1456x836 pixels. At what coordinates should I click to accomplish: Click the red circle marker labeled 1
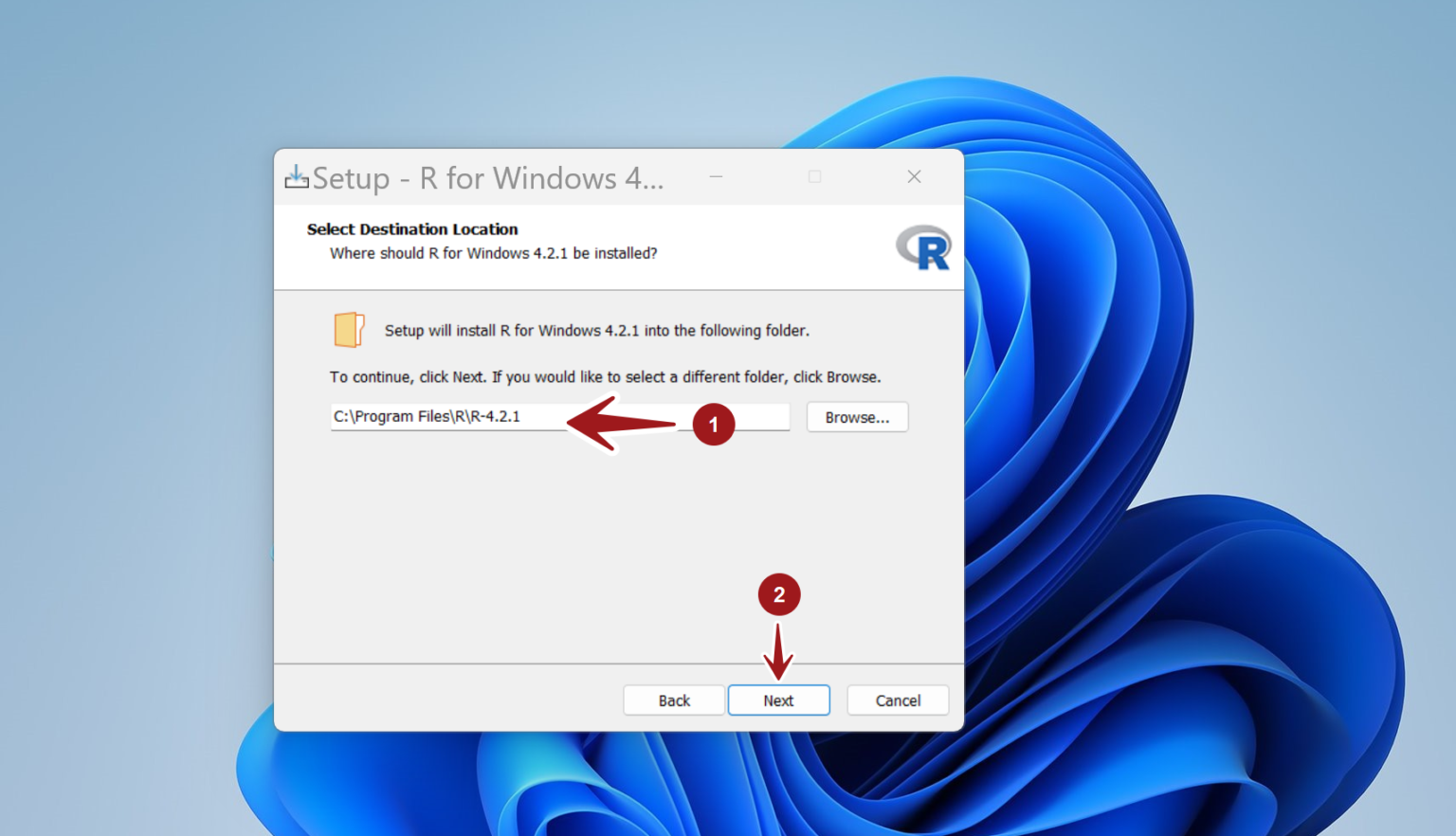[714, 425]
